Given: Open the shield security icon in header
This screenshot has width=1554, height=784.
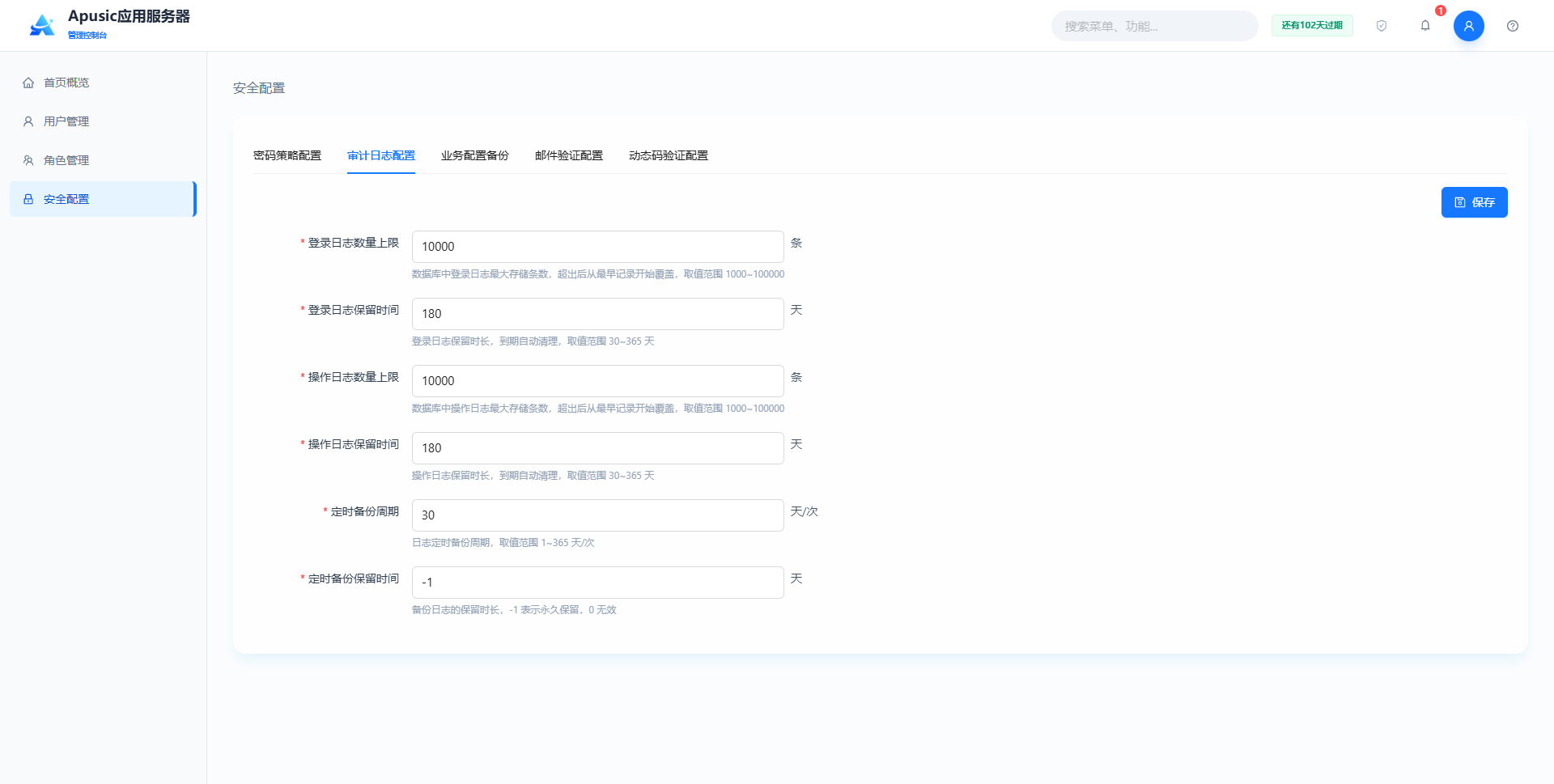Looking at the screenshot, I should click(1382, 26).
